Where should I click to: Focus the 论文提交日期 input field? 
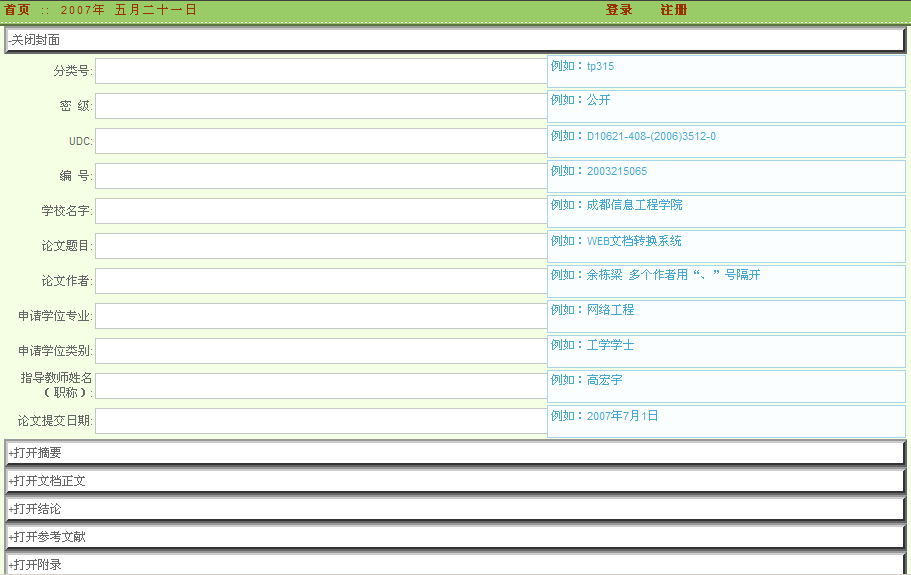(x=321, y=421)
